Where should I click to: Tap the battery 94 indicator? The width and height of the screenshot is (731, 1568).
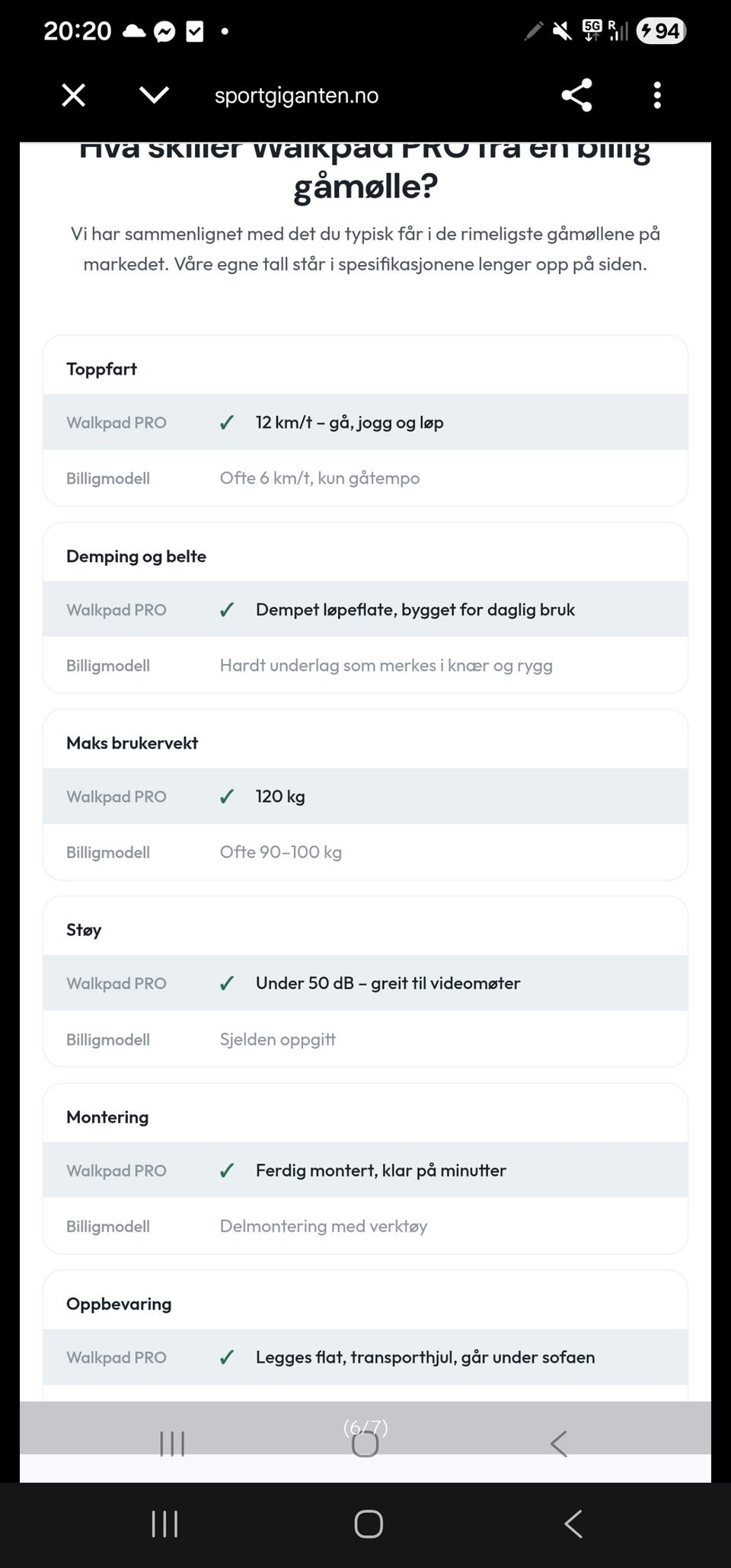(661, 30)
